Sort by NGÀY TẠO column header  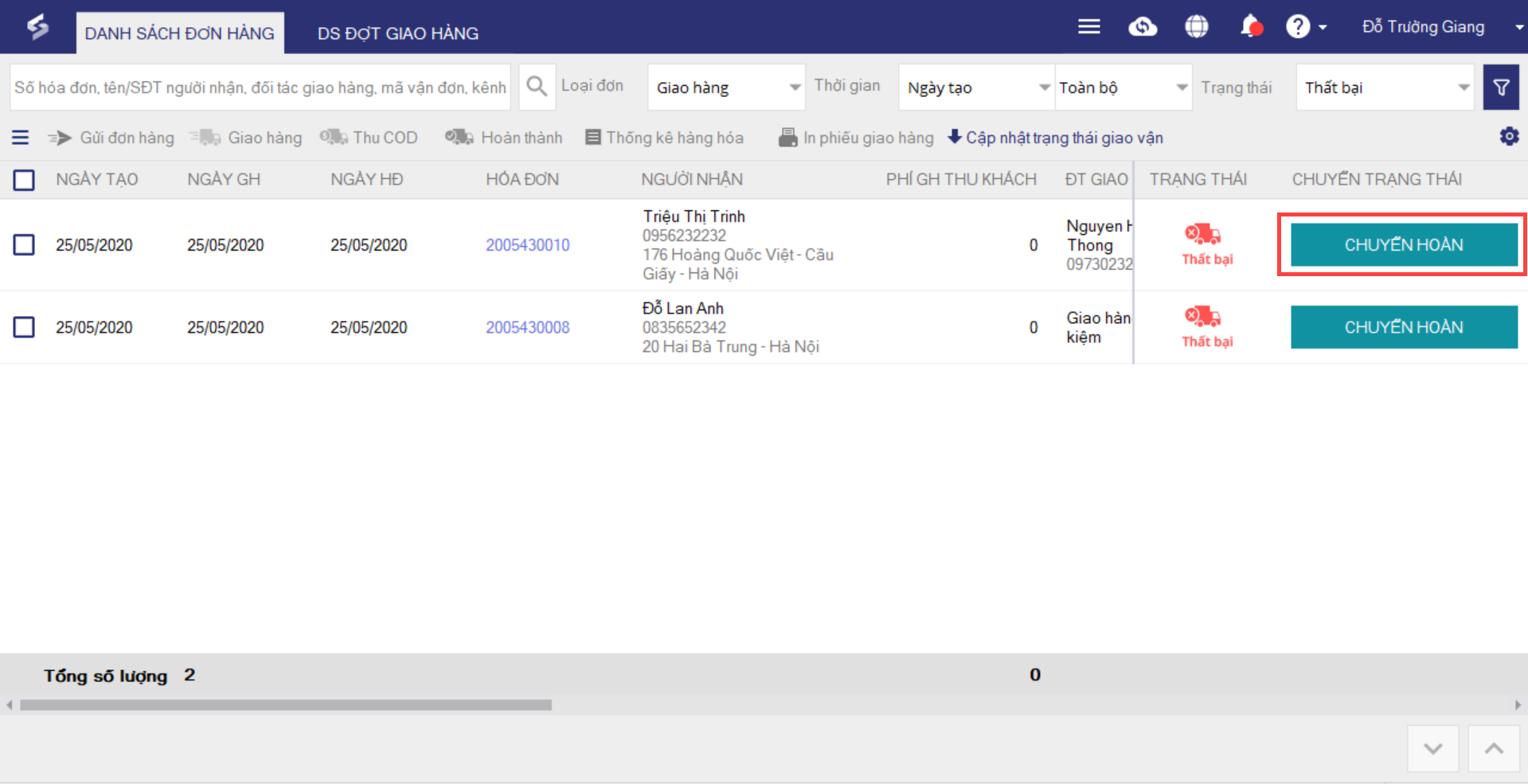97,180
